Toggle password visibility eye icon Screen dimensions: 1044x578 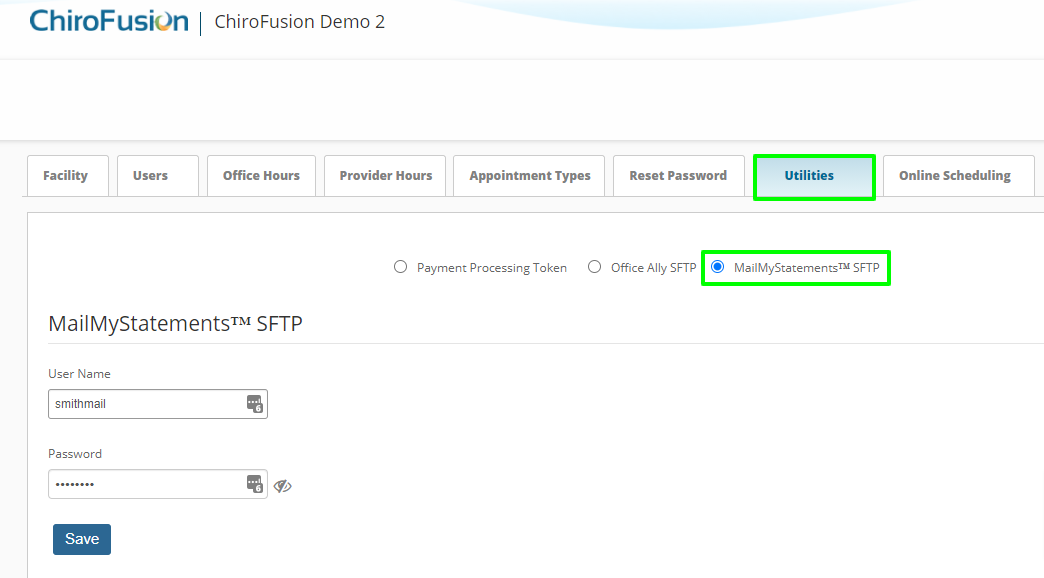tap(282, 486)
